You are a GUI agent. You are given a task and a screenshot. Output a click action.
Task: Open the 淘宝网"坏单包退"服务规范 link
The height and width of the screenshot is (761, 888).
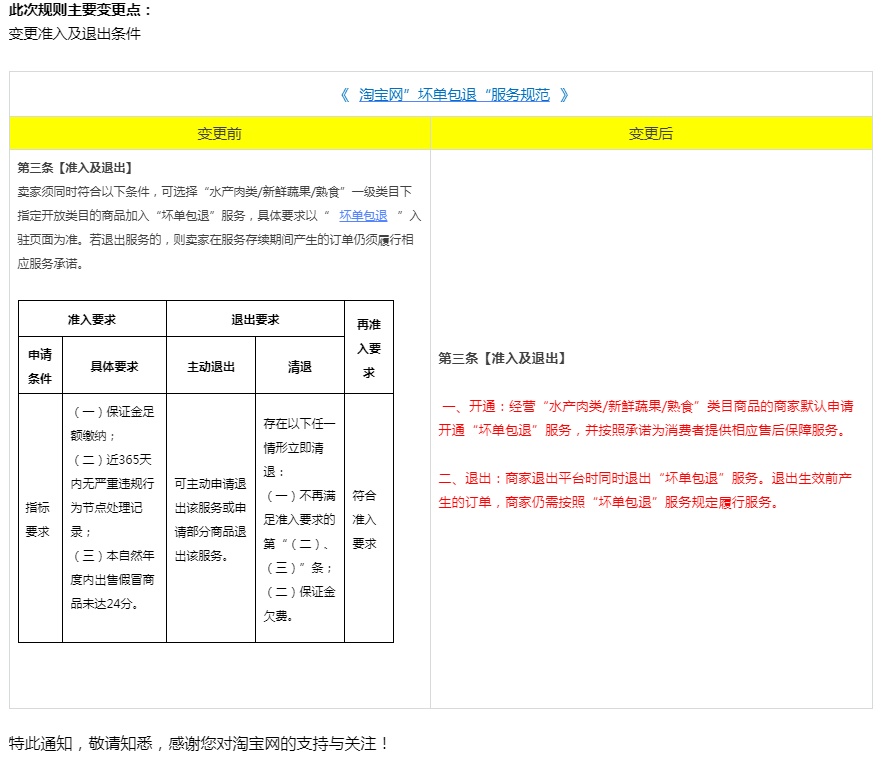pyautogui.click(x=454, y=95)
